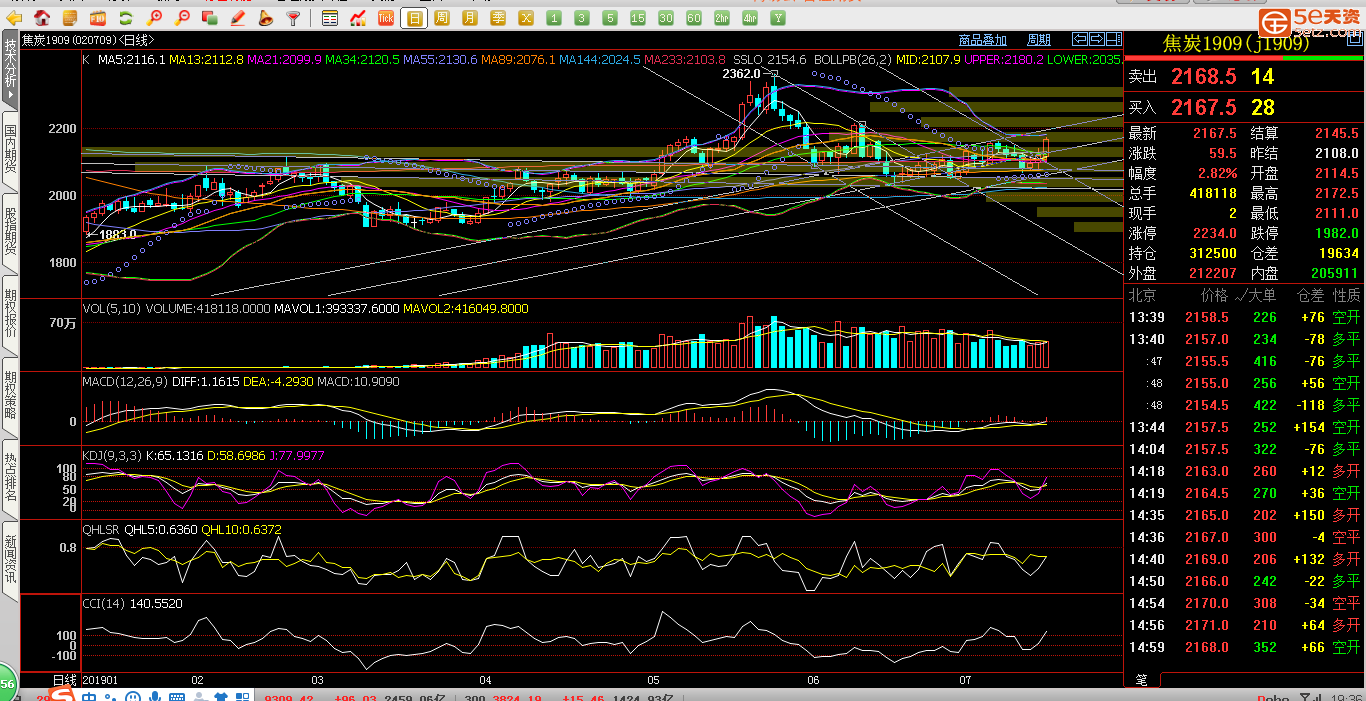Toggle the 月 monthly period button
This screenshot has width=1366, height=701.
(x=470, y=18)
